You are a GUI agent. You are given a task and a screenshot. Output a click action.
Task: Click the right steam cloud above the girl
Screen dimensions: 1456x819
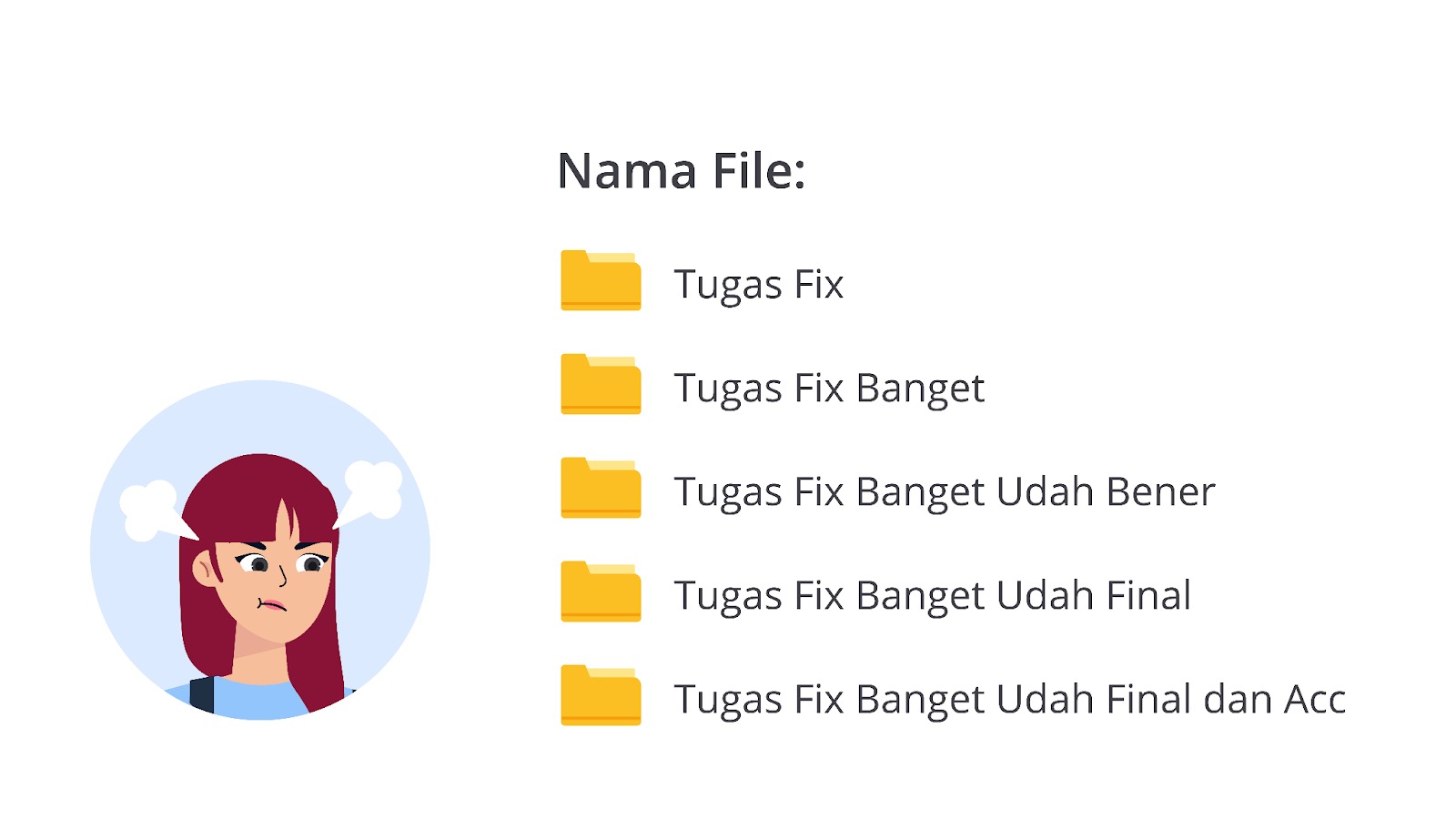coord(371,488)
